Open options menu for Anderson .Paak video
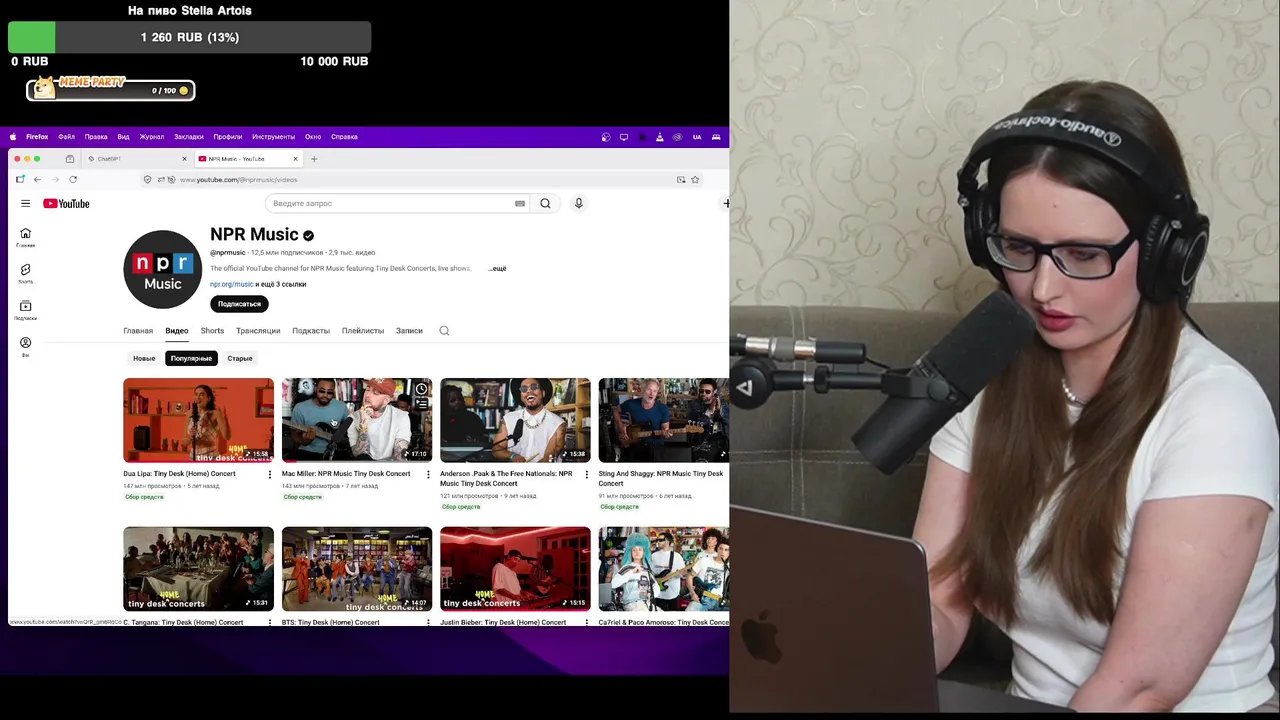The height and width of the screenshot is (720, 1280). click(x=587, y=474)
